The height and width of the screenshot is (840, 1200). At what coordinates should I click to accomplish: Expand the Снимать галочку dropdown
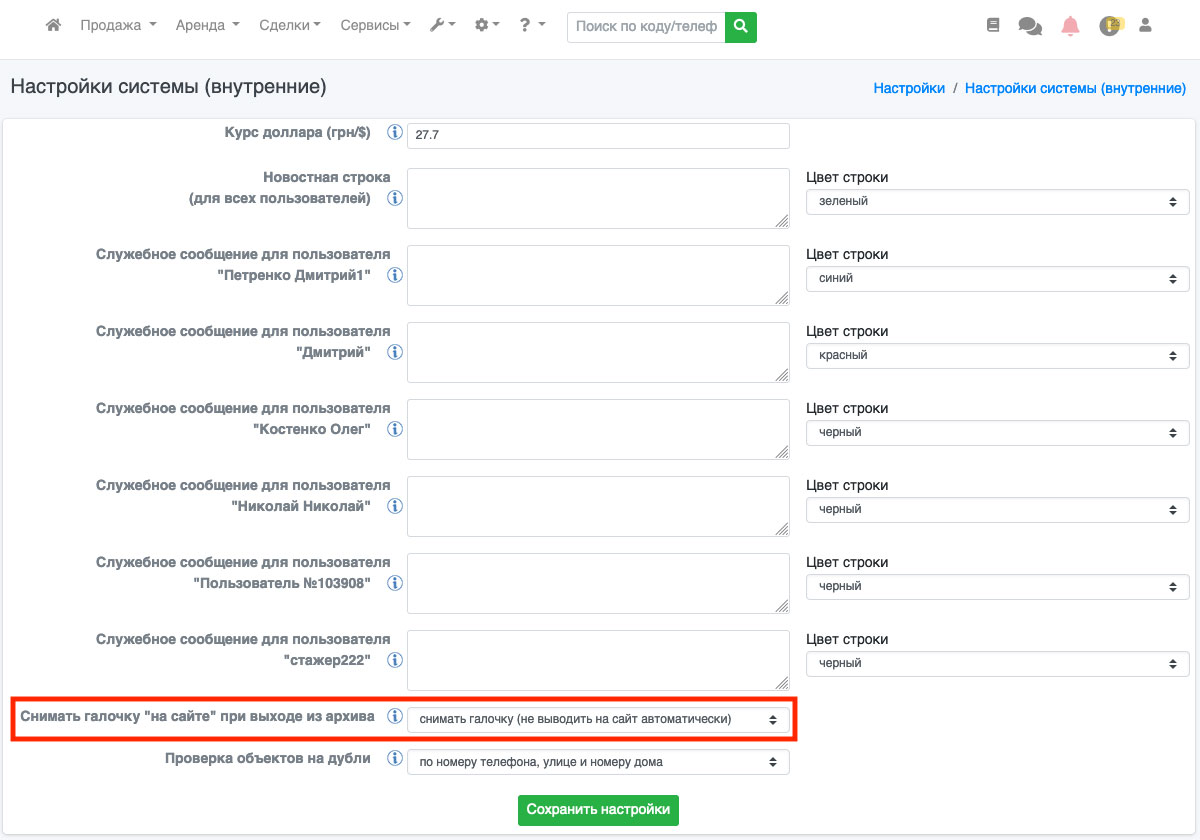(598, 719)
